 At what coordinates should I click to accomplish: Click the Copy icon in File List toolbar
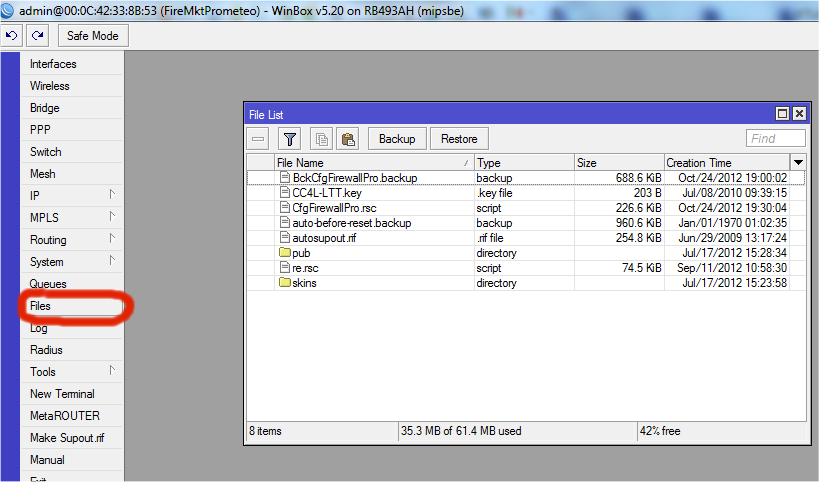click(321, 139)
